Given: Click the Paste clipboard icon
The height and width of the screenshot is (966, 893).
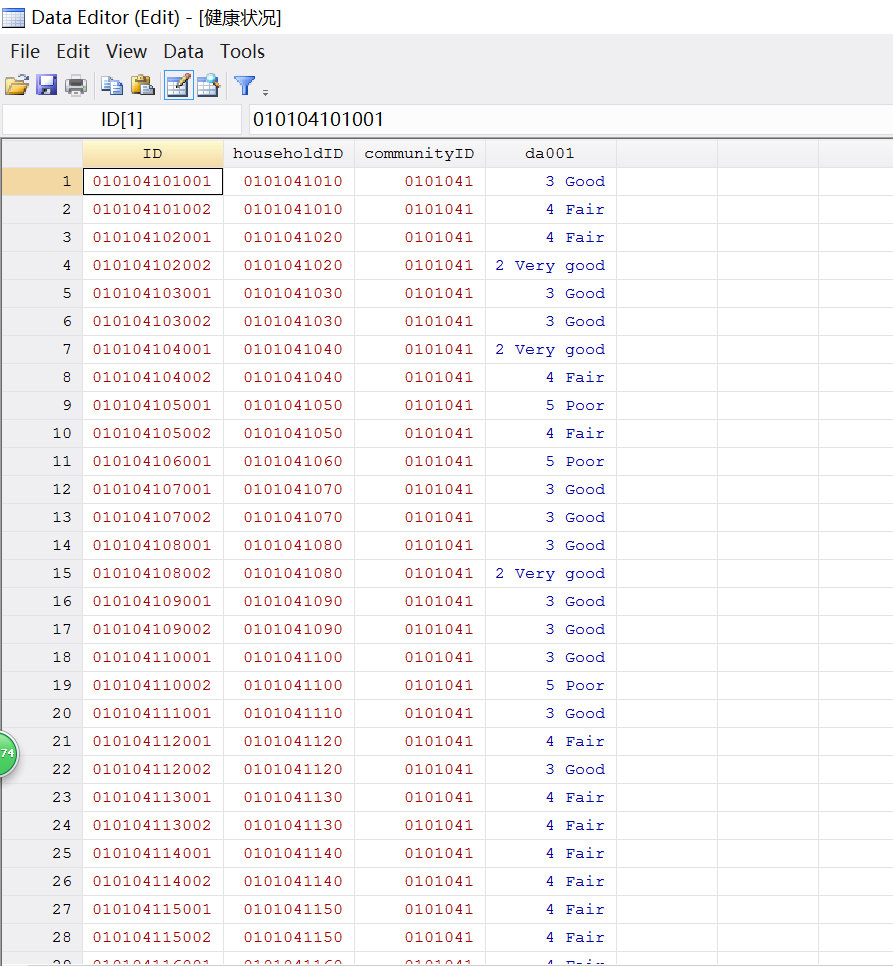Looking at the screenshot, I should point(143,86).
